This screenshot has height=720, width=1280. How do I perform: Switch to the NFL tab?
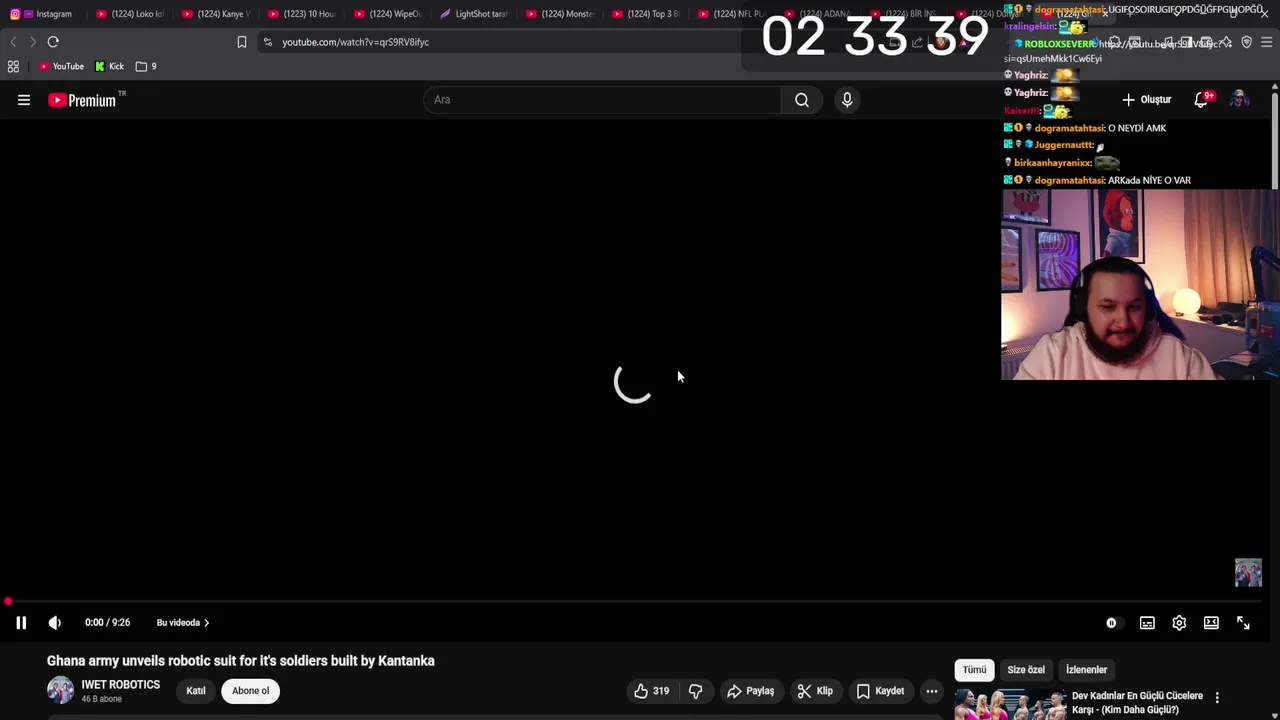point(730,14)
